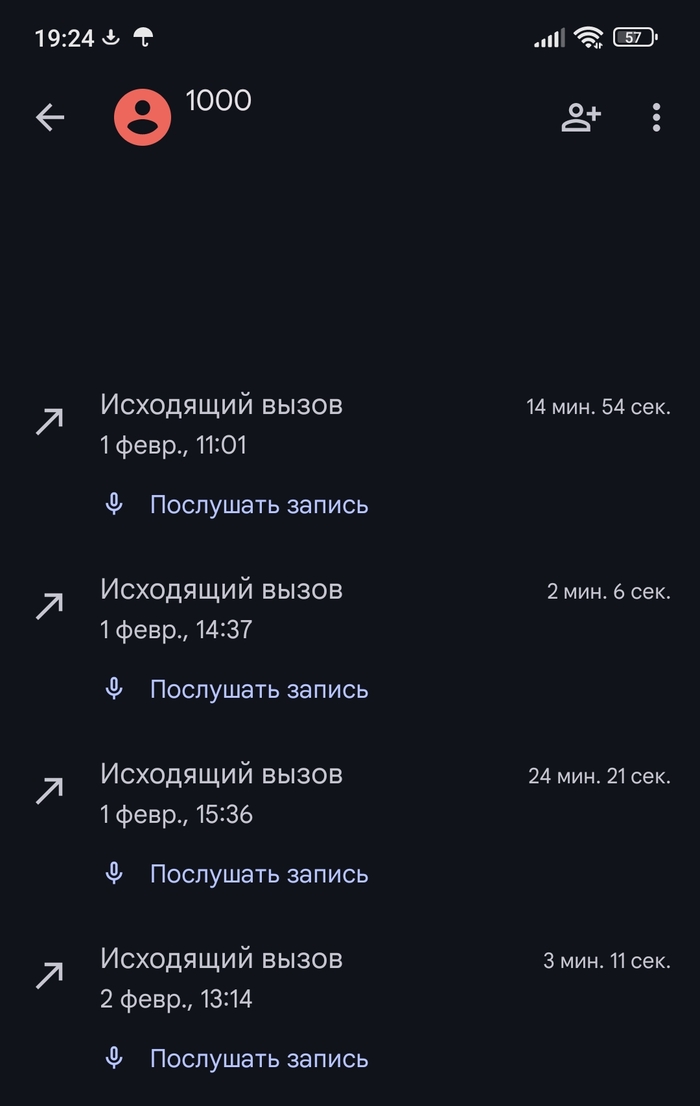This screenshot has width=700, height=1106.
Task: Tap the outgoing arrow of the 14:37 call
Action: (x=49, y=606)
